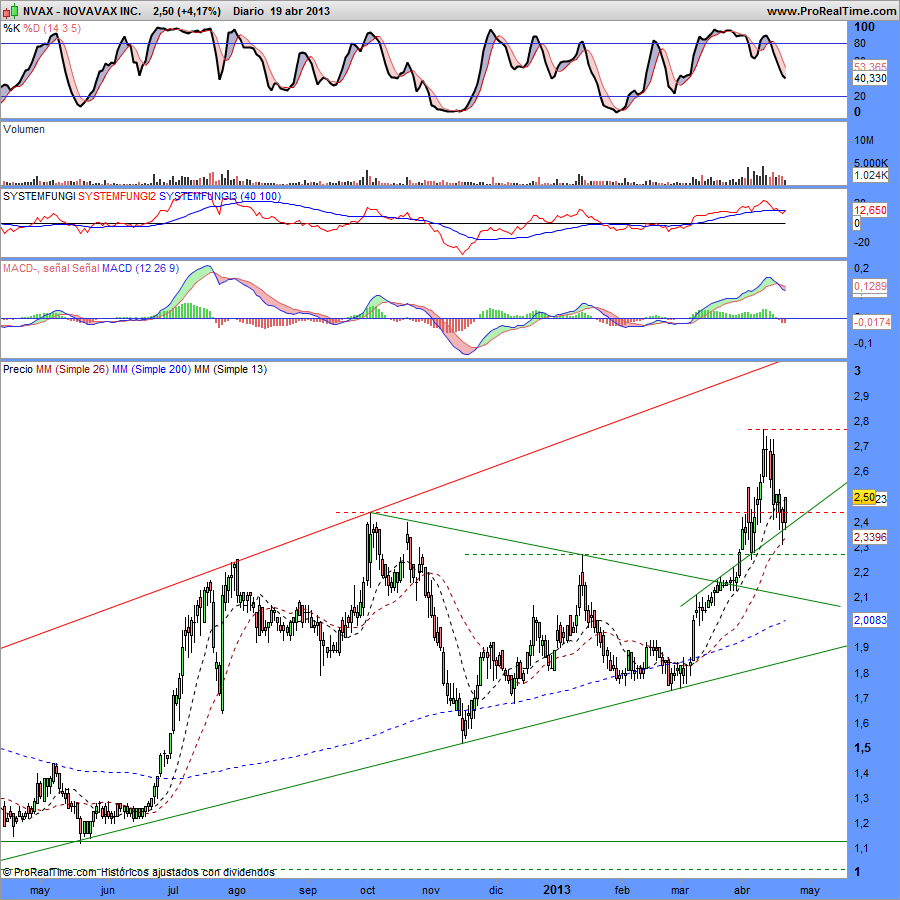
Task: Click the MACD (12 26 9) label
Action: (141, 268)
